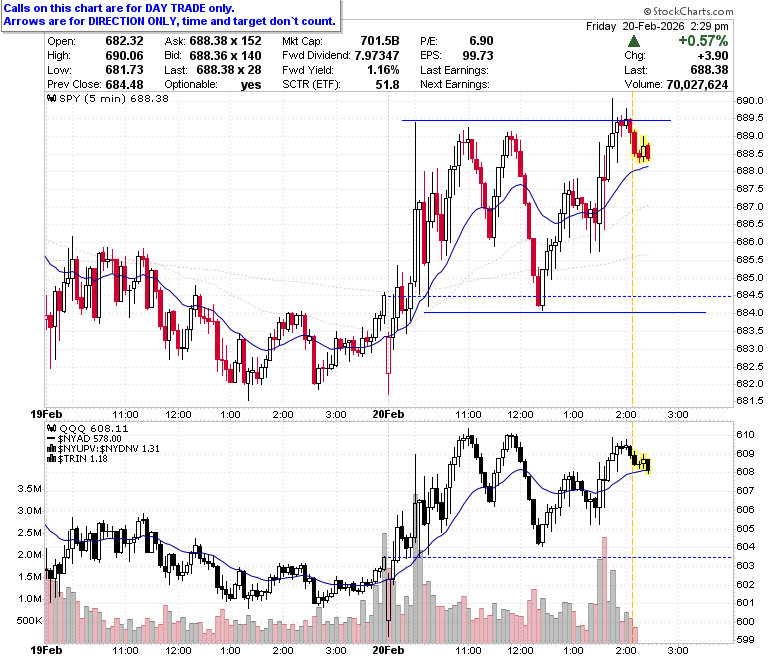Click the DAY TRADE only notice line
The image size is (780, 659).
119,8
